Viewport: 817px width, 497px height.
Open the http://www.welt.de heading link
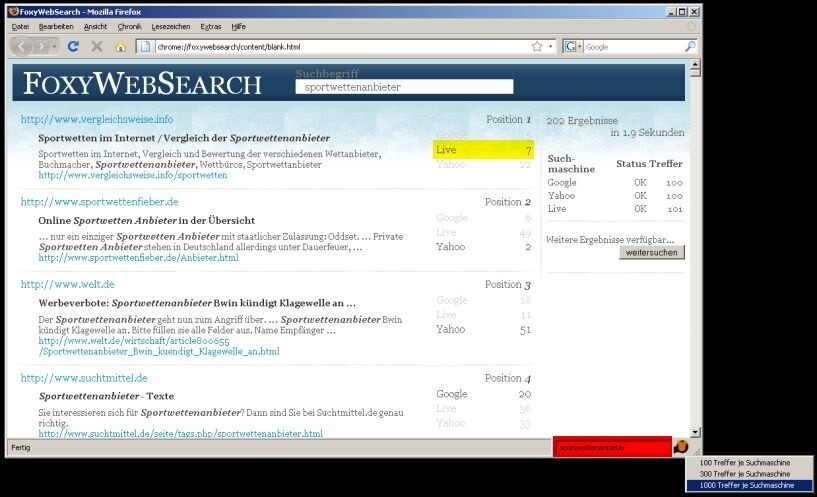tap(67, 284)
